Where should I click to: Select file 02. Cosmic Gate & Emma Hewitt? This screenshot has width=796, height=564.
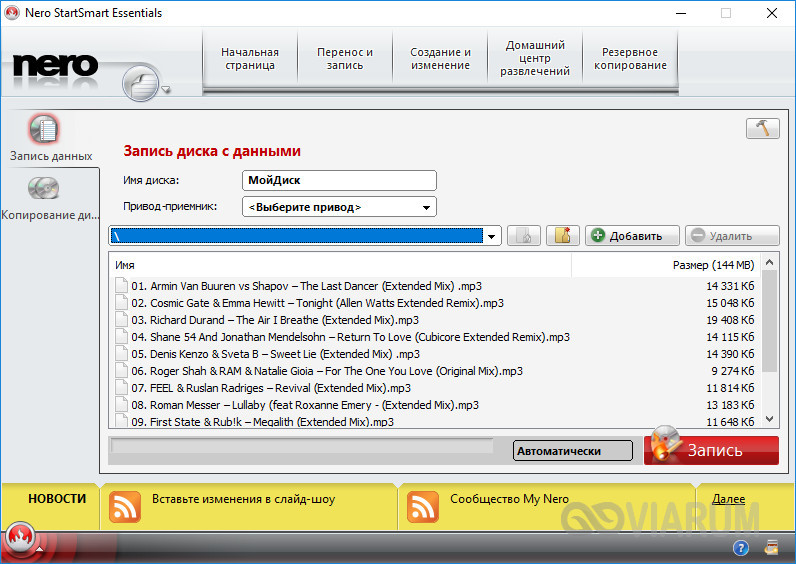(317, 303)
